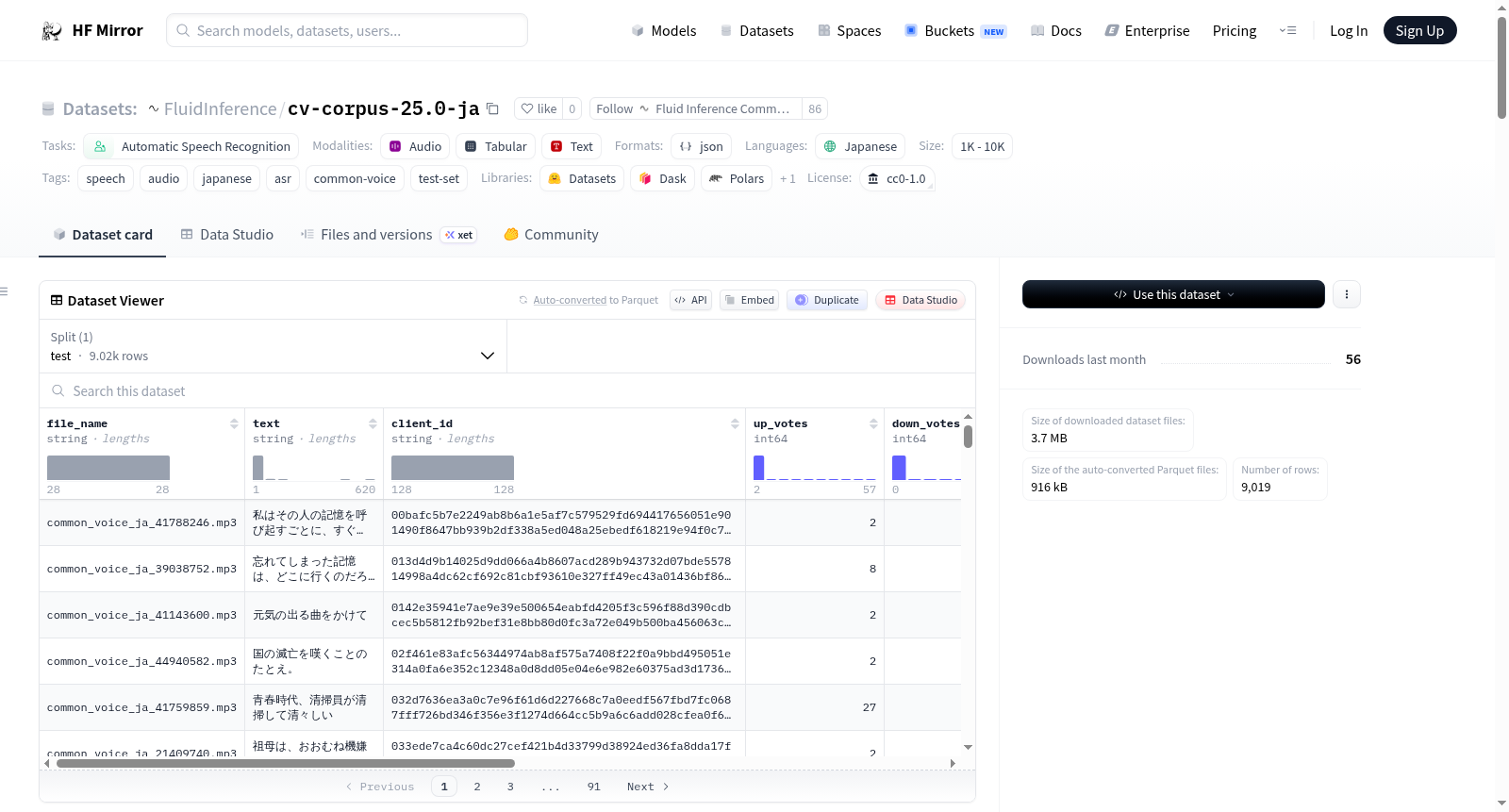Click the cc0-1.0 license icon
The image size is (1509, 812).
(x=873, y=178)
